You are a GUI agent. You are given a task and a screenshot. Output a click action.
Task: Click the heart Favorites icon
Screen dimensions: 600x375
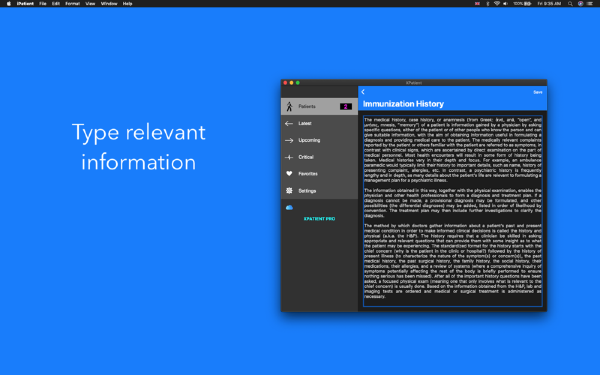[x=289, y=174]
